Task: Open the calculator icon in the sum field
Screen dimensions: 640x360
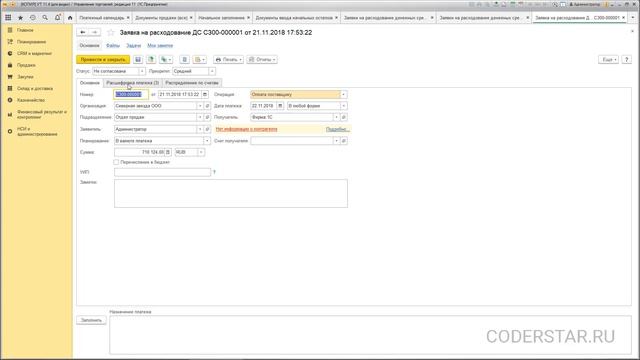Action: pyautogui.click(x=168, y=152)
